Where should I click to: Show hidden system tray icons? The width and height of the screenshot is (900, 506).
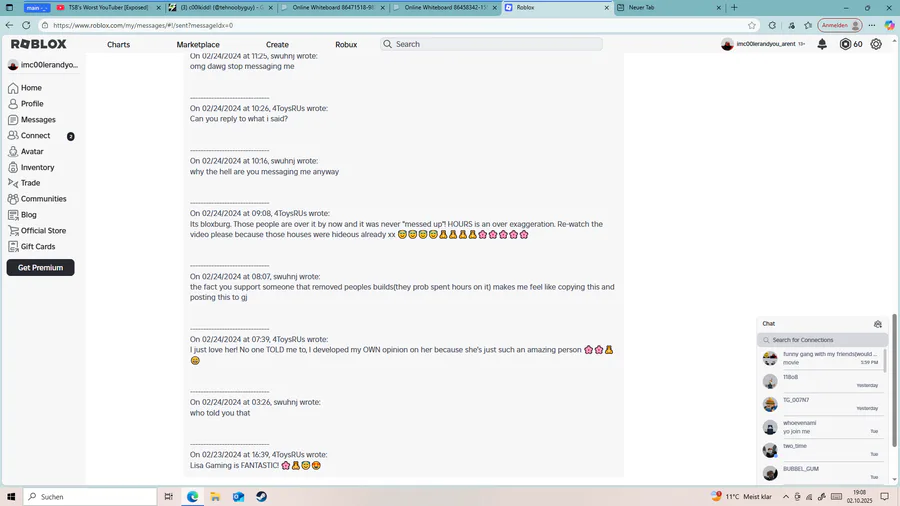pyautogui.click(x=786, y=497)
